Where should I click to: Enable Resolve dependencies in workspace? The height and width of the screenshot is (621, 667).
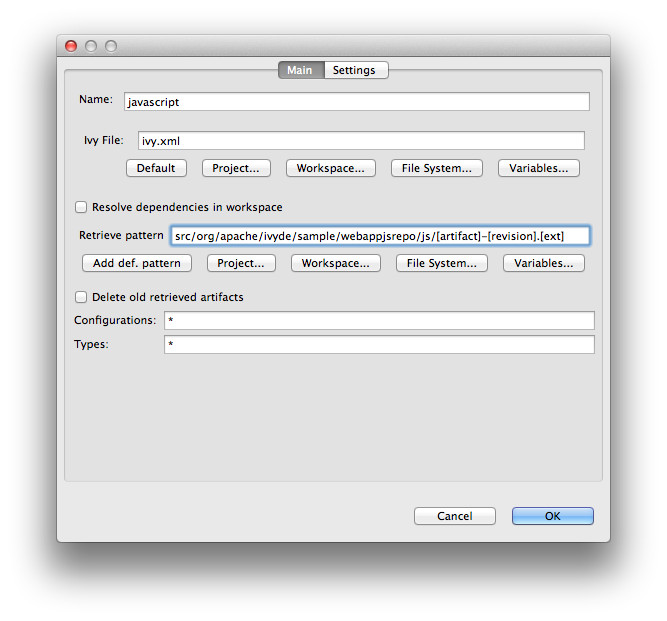click(x=81, y=207)
